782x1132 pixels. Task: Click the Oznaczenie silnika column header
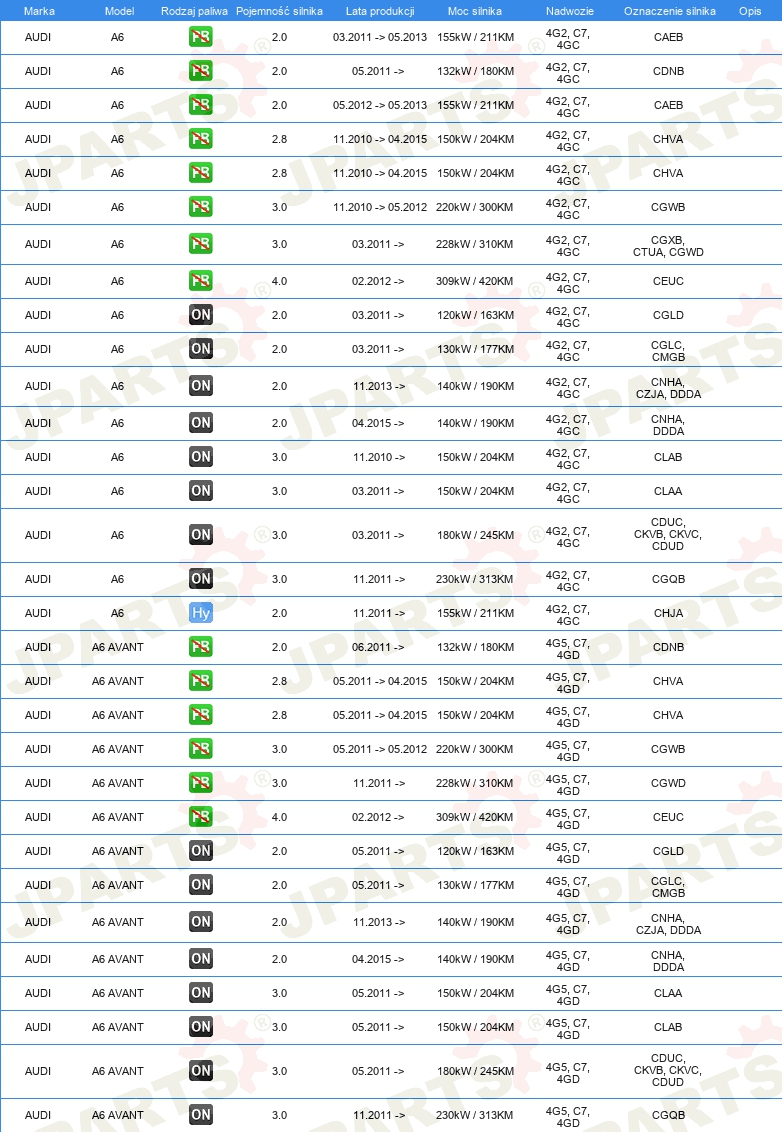tap(670, 11)
